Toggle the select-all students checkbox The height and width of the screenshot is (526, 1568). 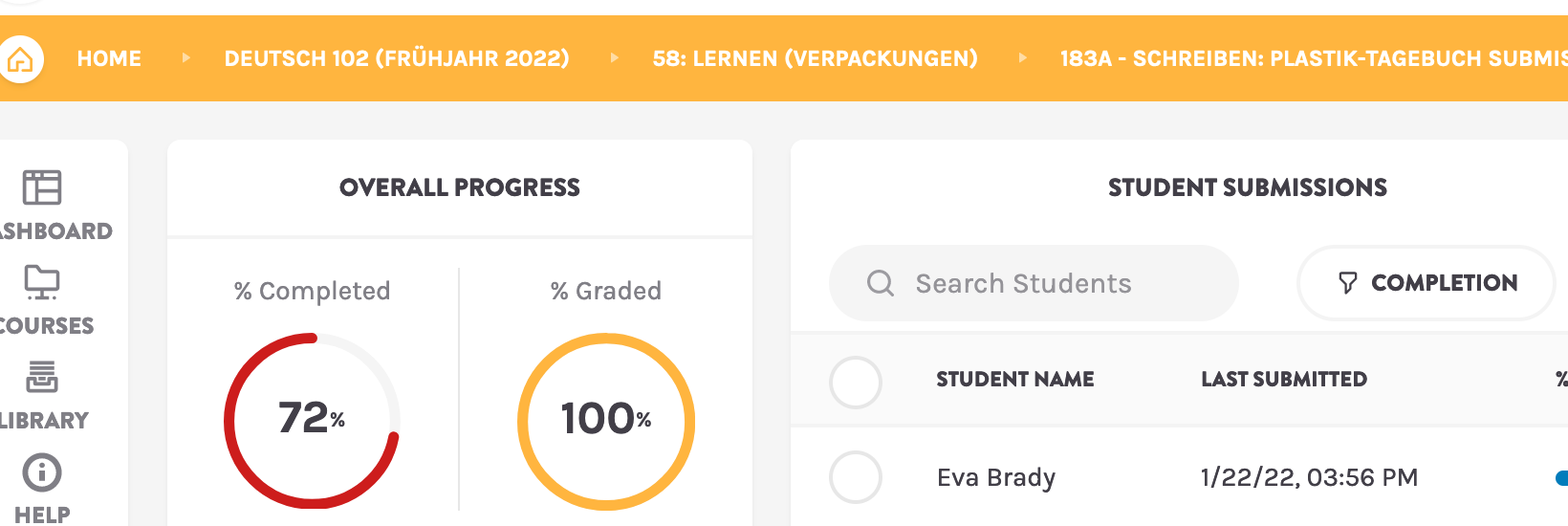[855, 383]
